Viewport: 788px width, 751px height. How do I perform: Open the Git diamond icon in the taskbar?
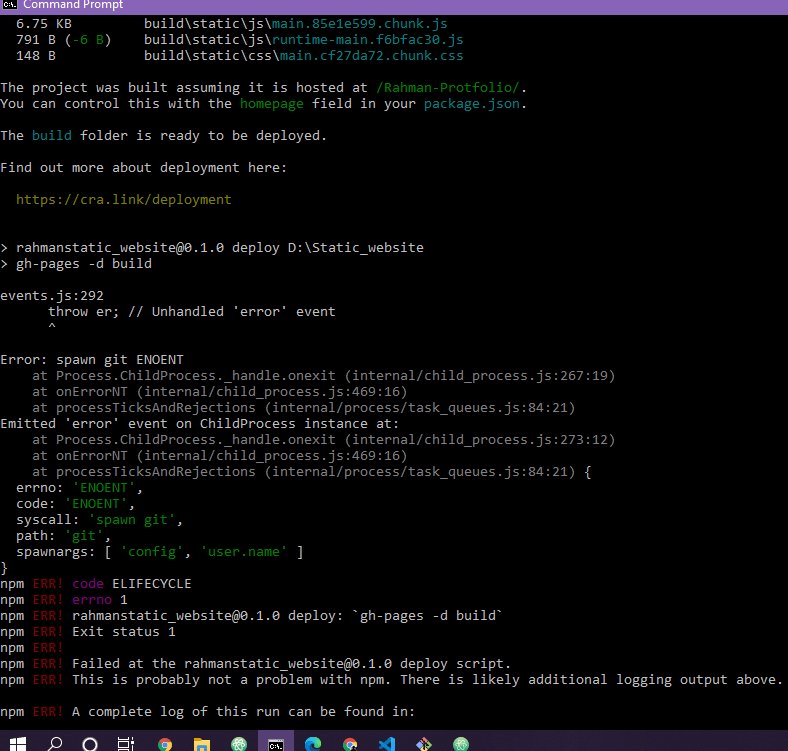click(x=424, y=744)
